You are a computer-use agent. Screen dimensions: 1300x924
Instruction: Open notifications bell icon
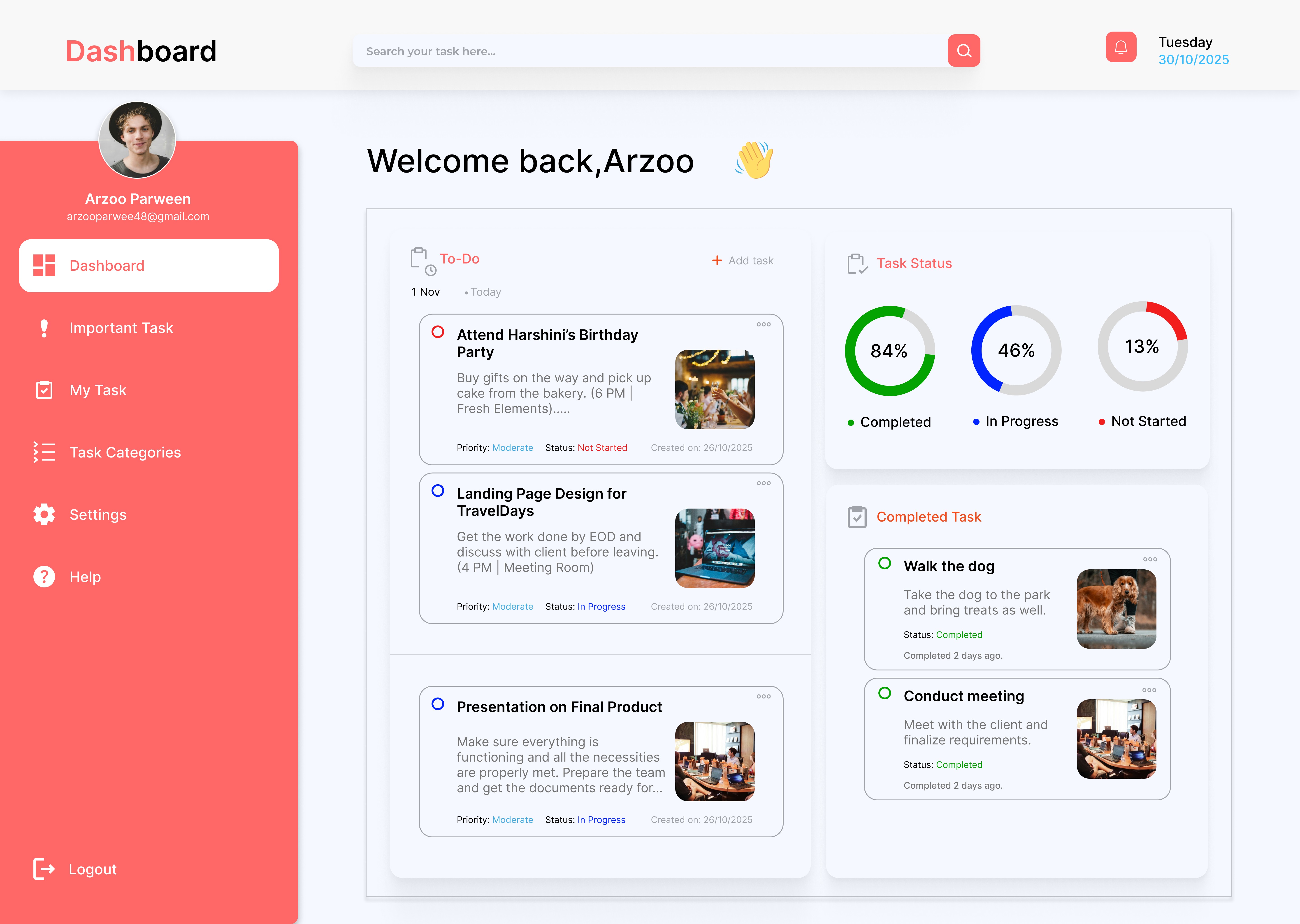(x=1121, y=47)
